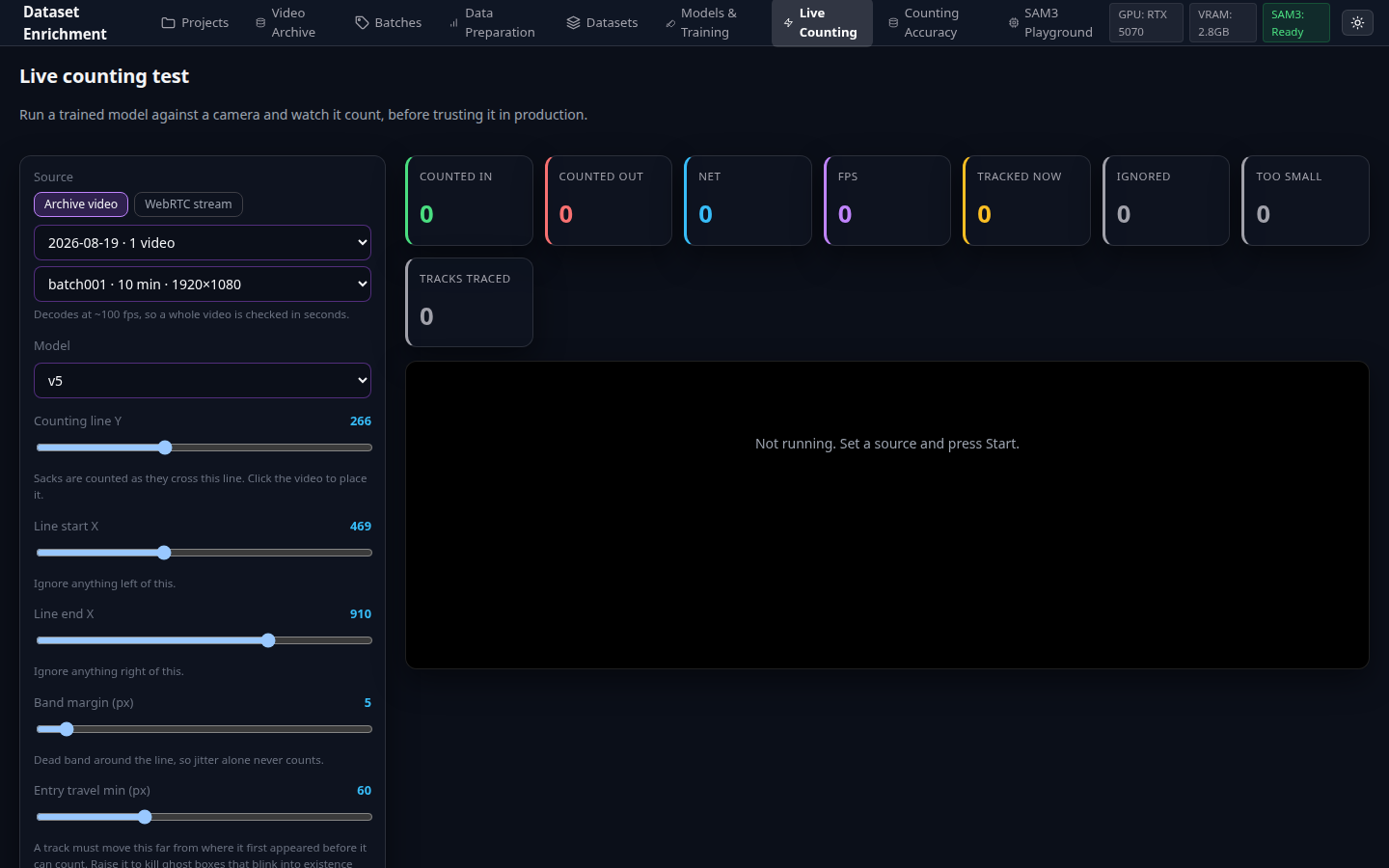The image size is (1389, 868).
Task: Click the Live Counting lightning icon
Action: (x=788, y=22)
